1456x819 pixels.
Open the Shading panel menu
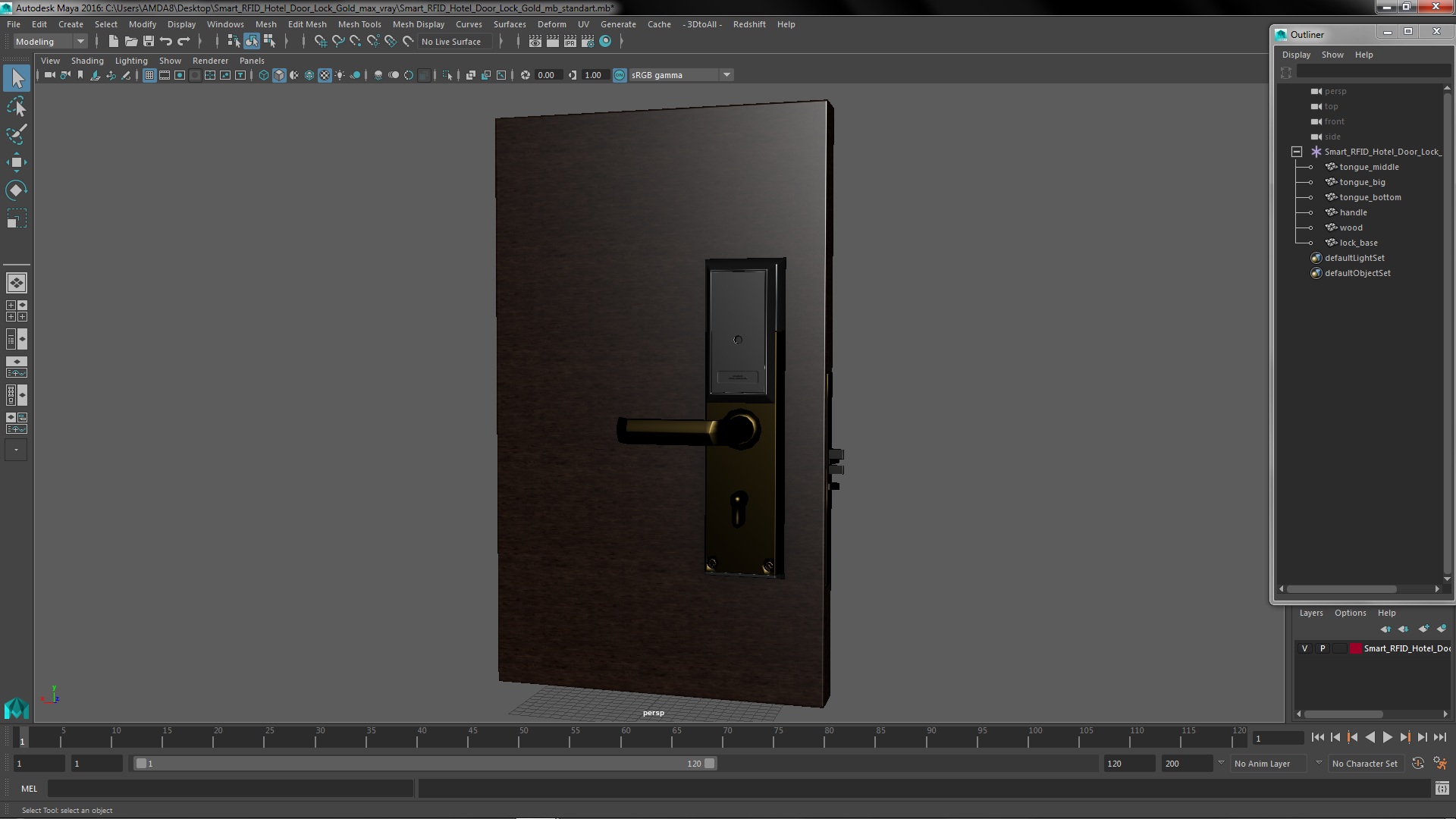[87, 61]
